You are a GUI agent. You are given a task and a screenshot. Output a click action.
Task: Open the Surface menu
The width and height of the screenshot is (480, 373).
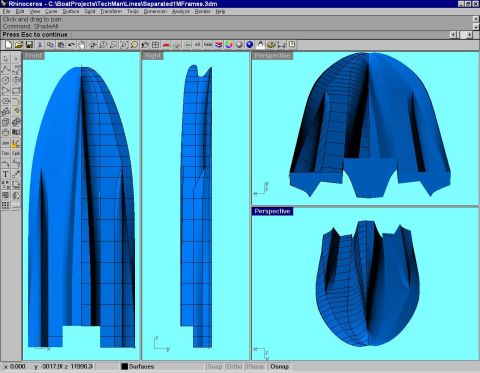[71, 12]
